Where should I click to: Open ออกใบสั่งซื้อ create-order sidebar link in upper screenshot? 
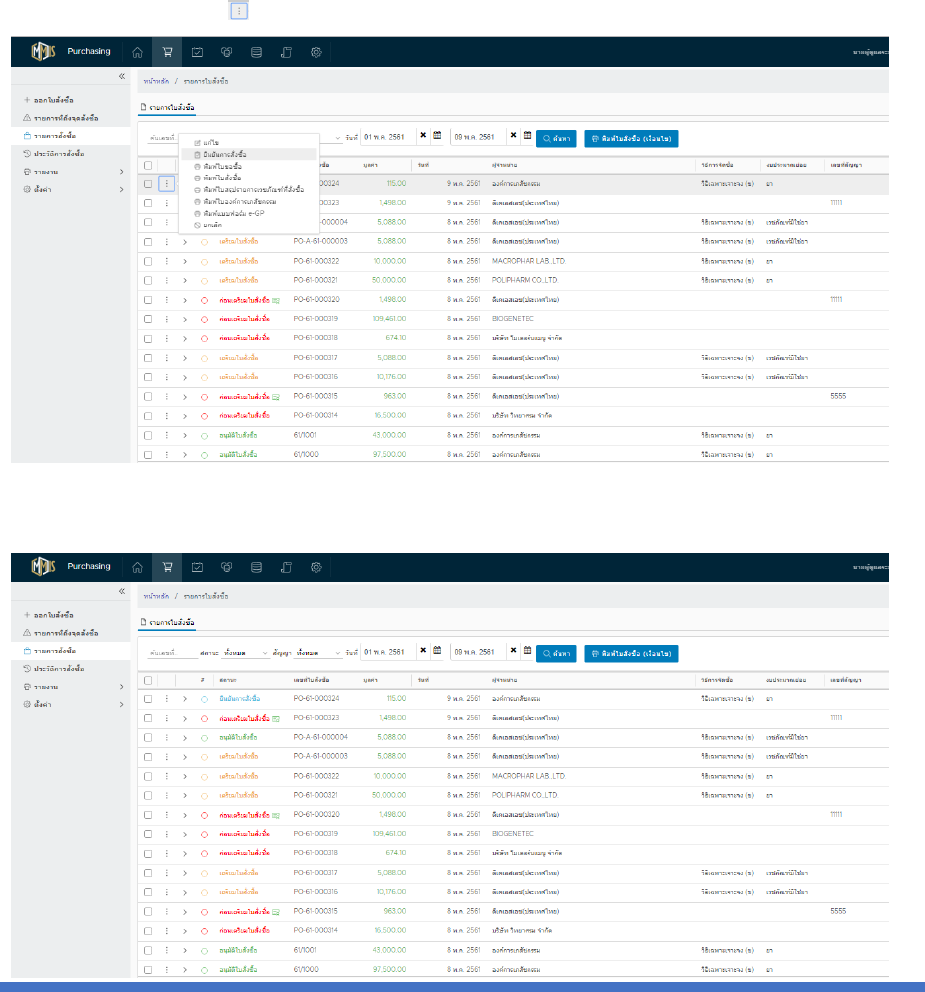pos(53,101)
